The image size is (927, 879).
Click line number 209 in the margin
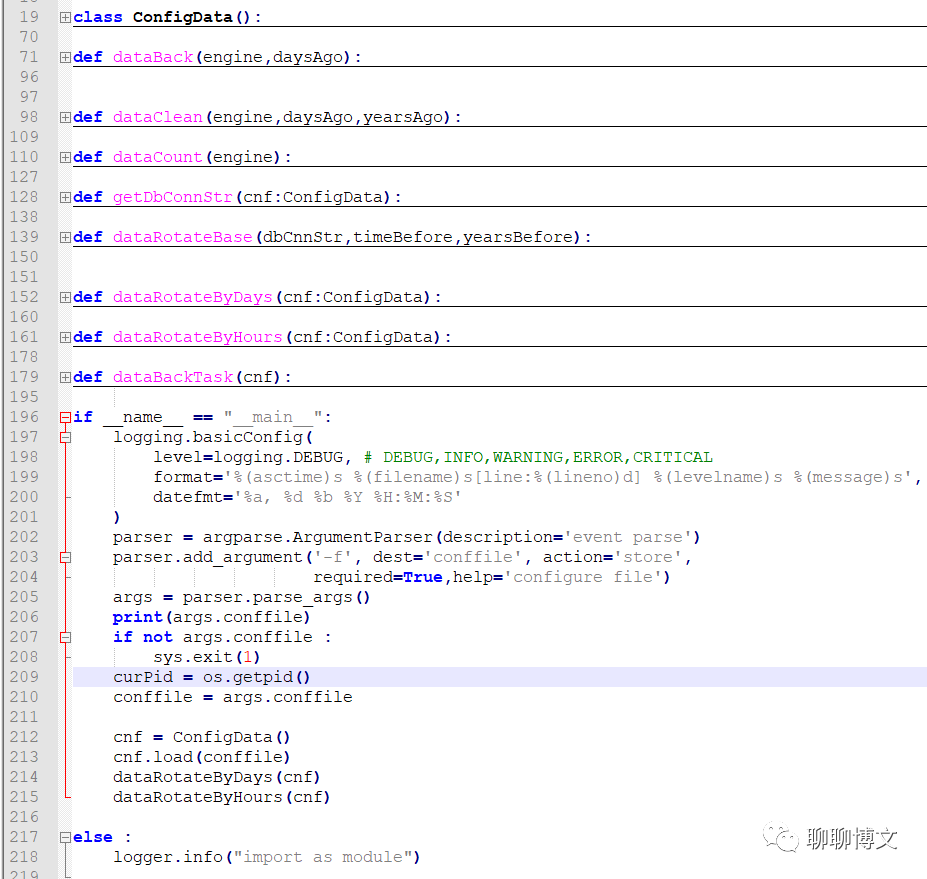click(x=24, y=677)
